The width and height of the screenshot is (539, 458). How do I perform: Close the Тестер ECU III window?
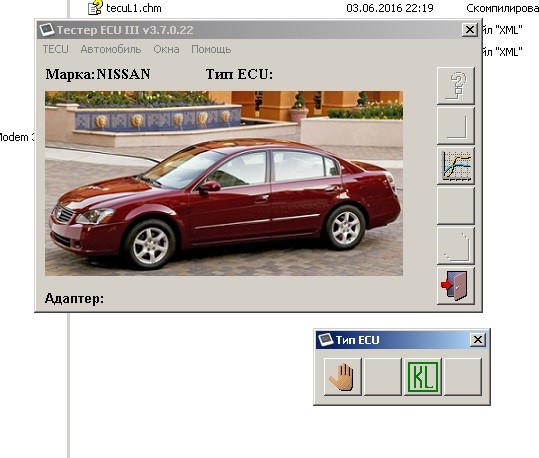click(x=470, y=30)
